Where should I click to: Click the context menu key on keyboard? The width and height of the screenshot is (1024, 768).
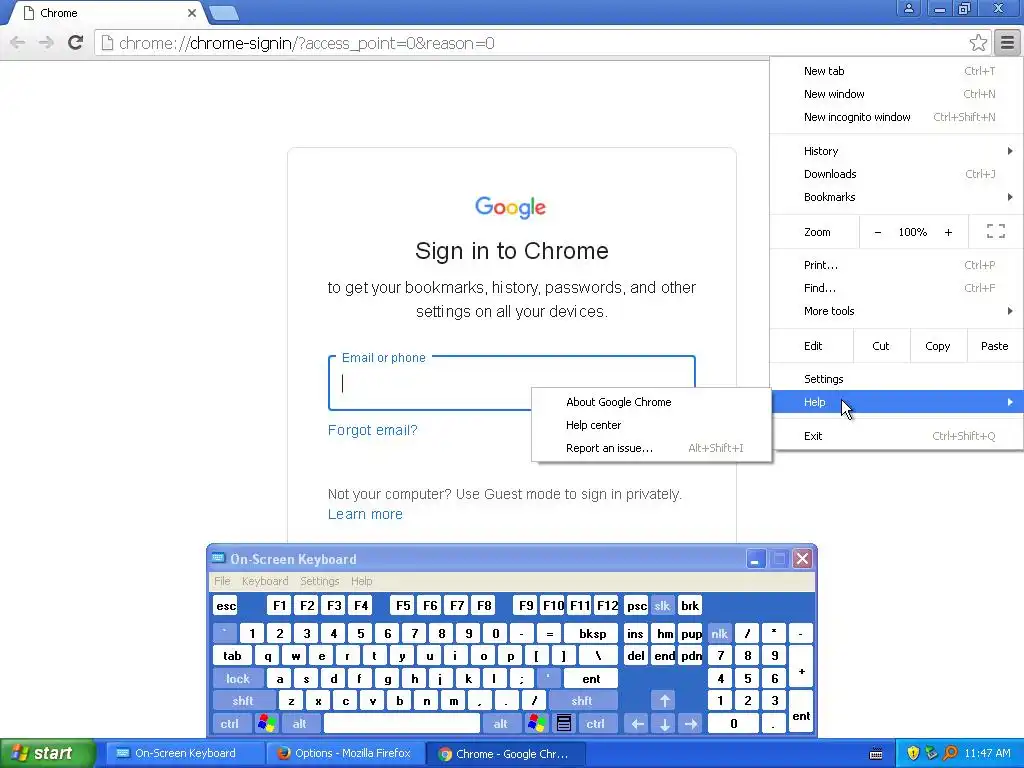(x=564, y=723)
